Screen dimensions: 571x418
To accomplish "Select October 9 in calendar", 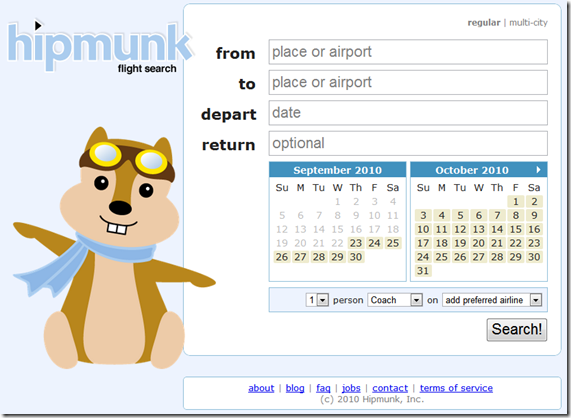I will [x=534, y=216].
